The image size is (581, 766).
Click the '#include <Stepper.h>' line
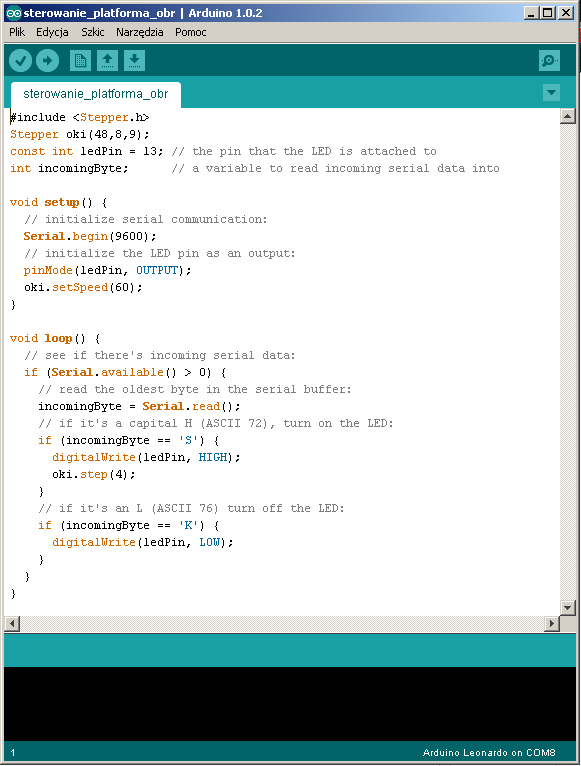[x=80, y=117]
